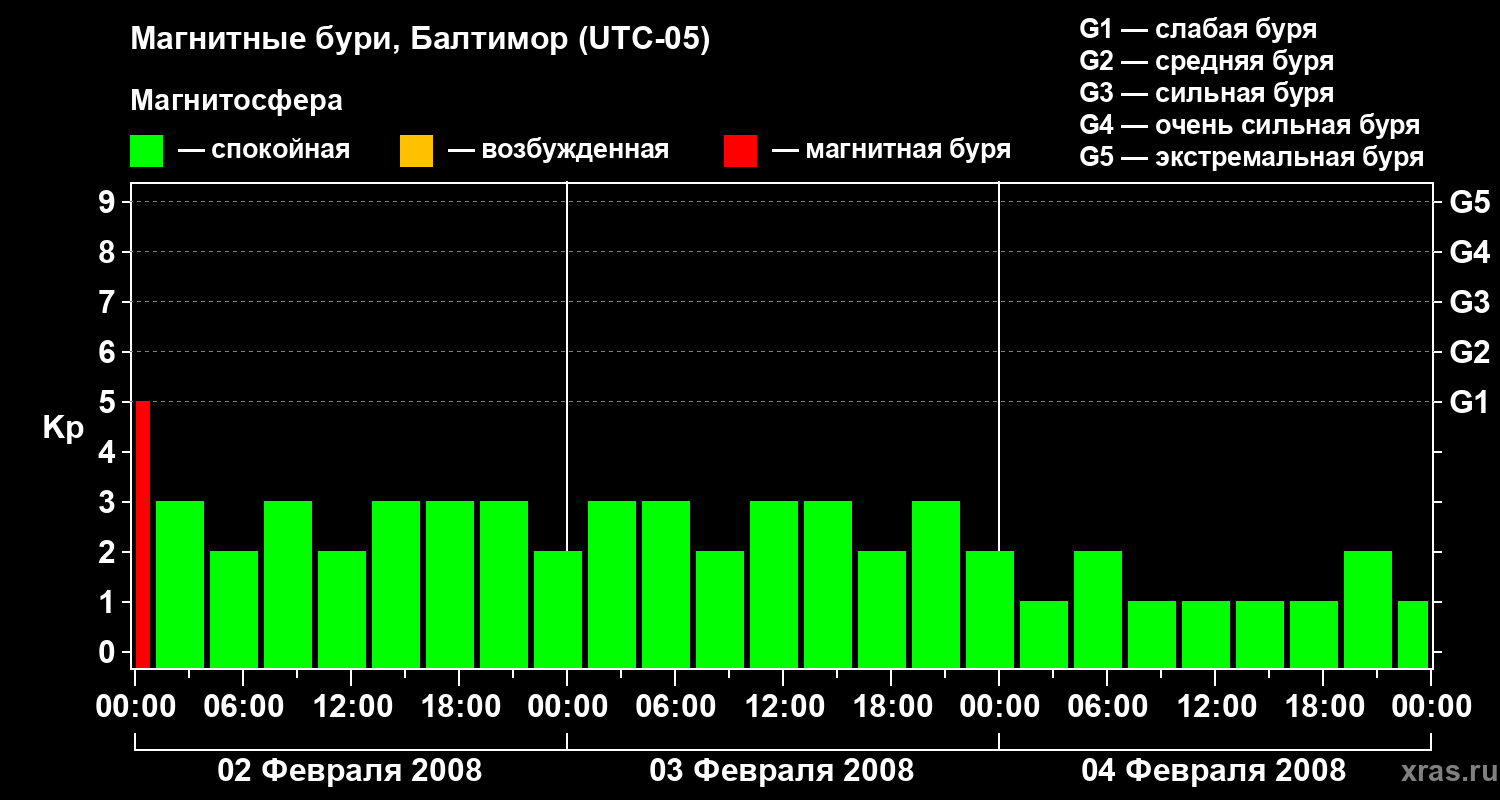Viewport: 1500px width, 800px height.
Task: Click the right-axis 'G2' level label
Action: pos(1470,352)
